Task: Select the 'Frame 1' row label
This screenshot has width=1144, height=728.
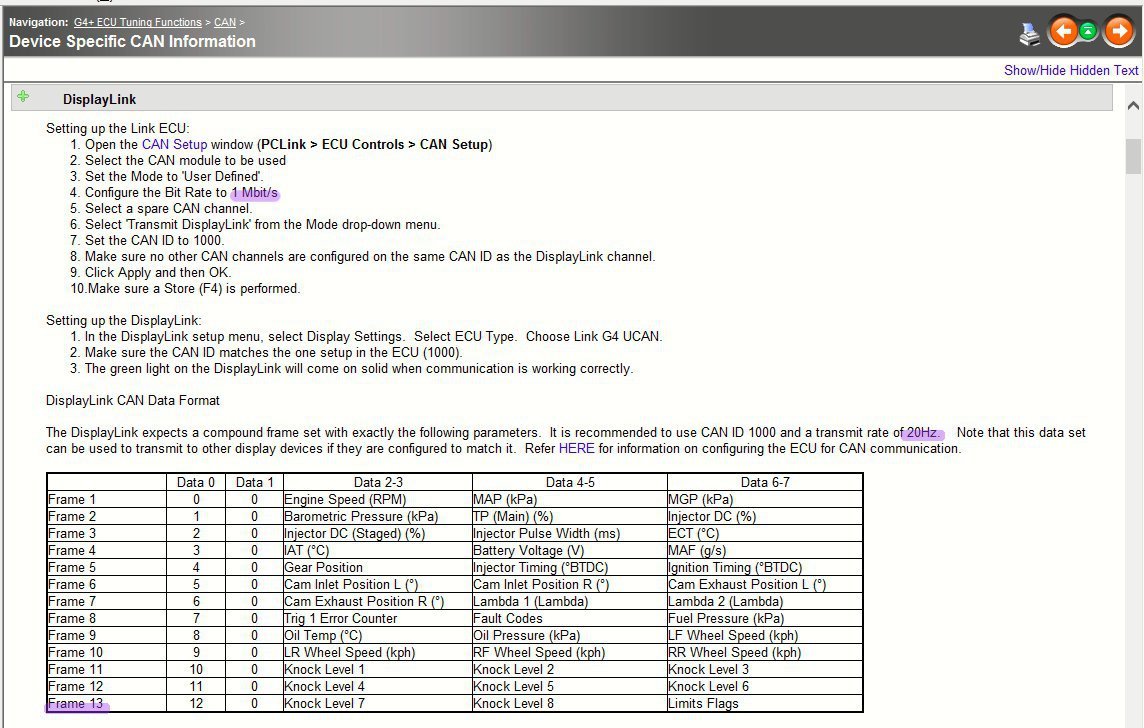Action: [72, 500]
